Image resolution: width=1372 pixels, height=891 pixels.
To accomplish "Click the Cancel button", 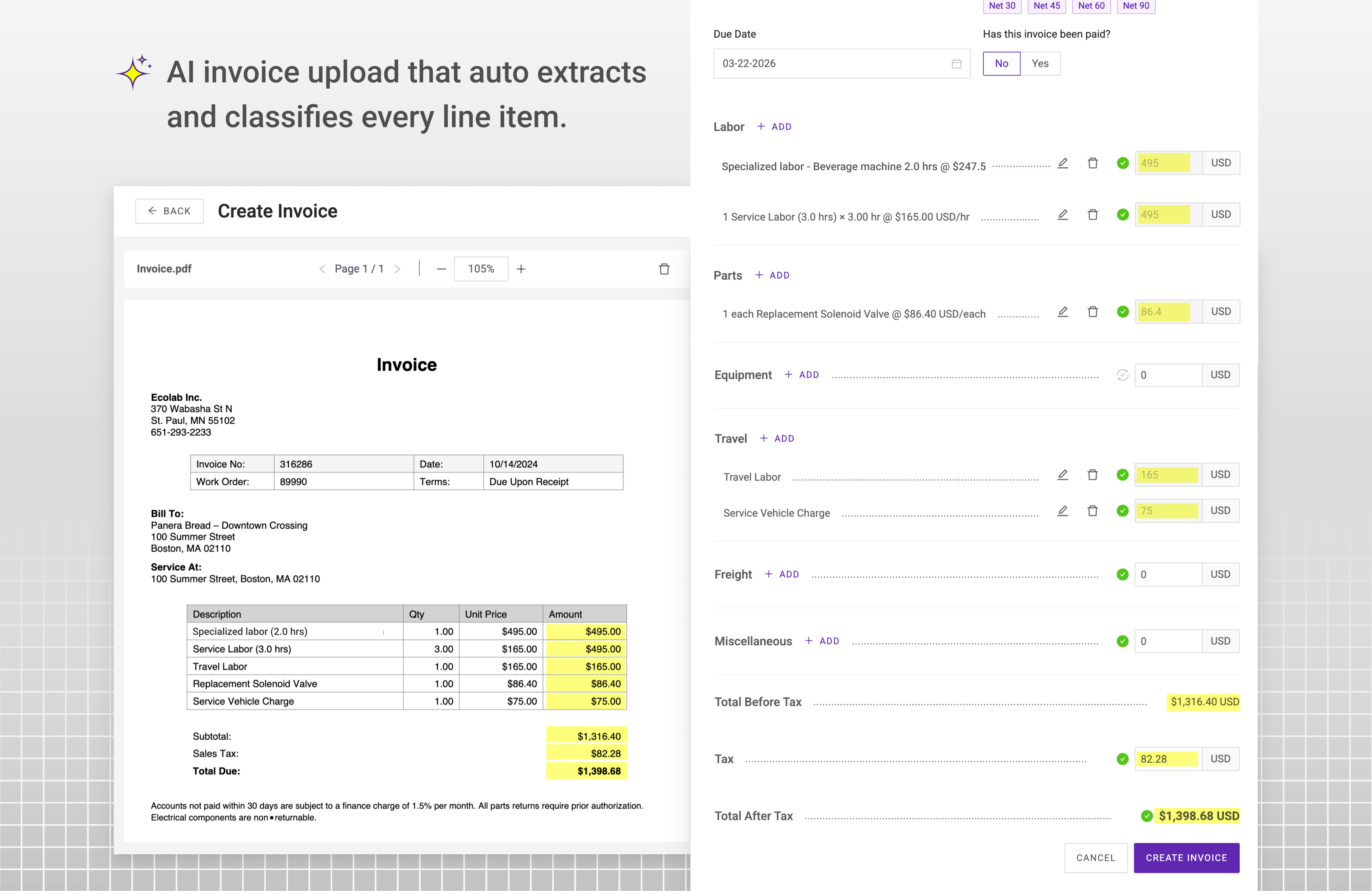I will [x=1095, y=858].
